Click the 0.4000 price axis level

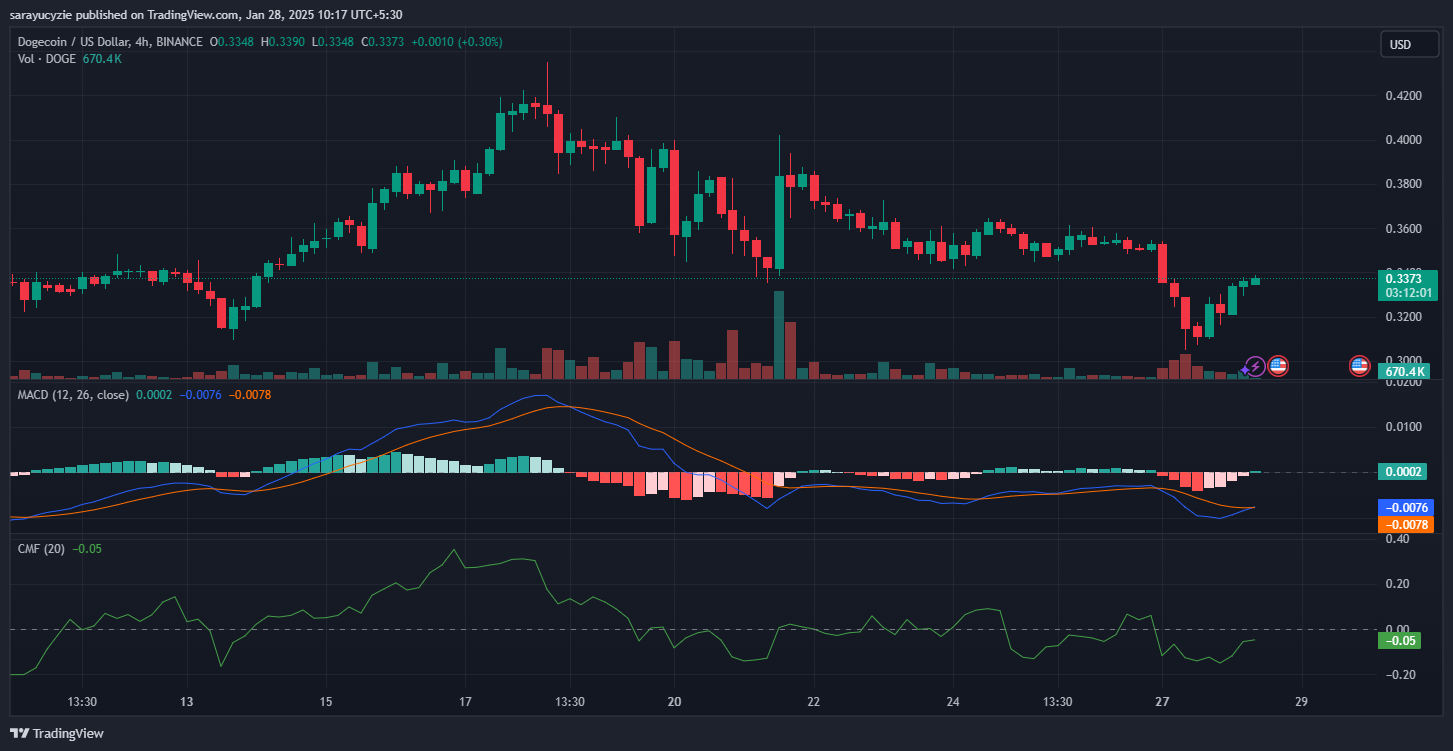1402,140
